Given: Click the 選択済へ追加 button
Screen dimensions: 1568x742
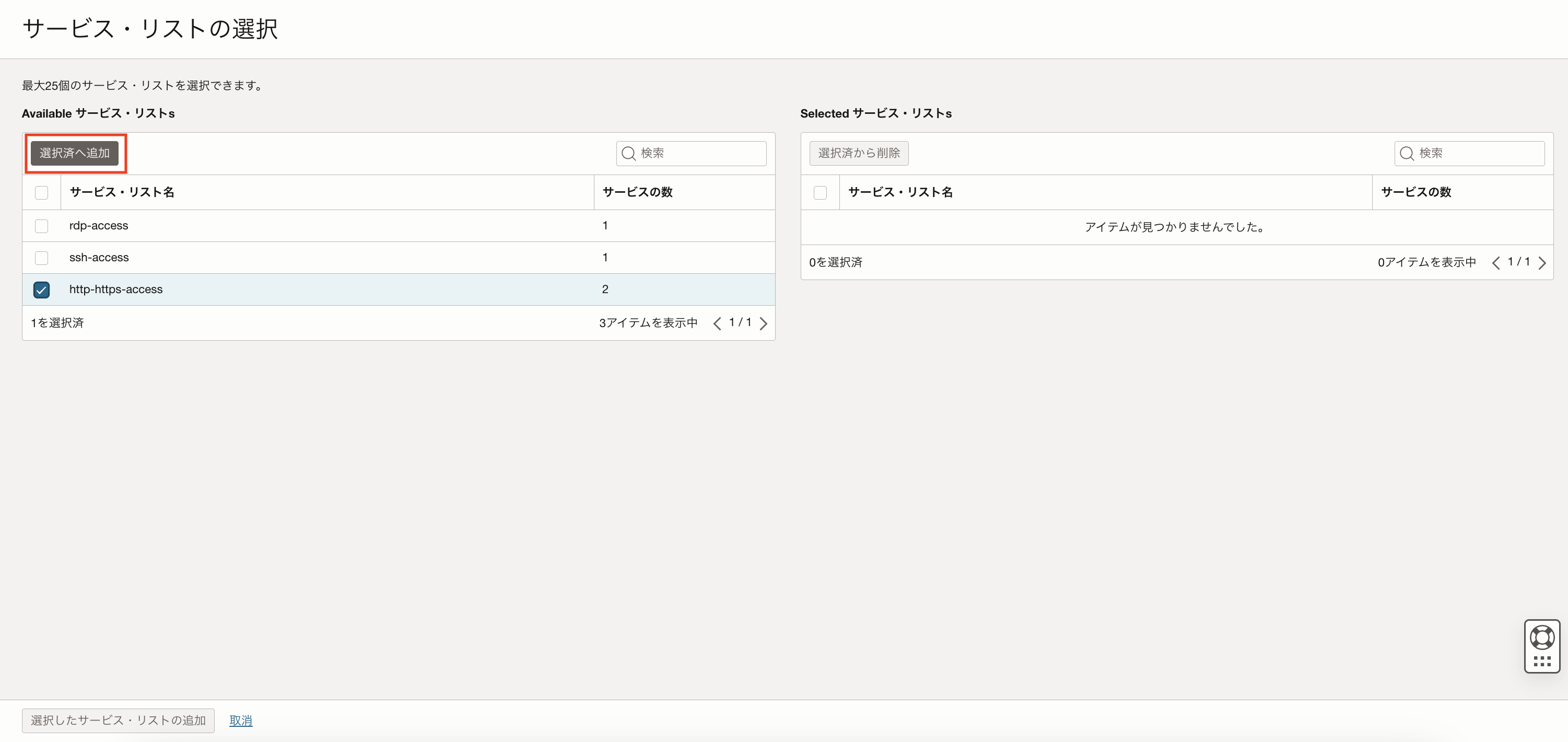Looking at the screenshot, I should (x=74, y=153).
